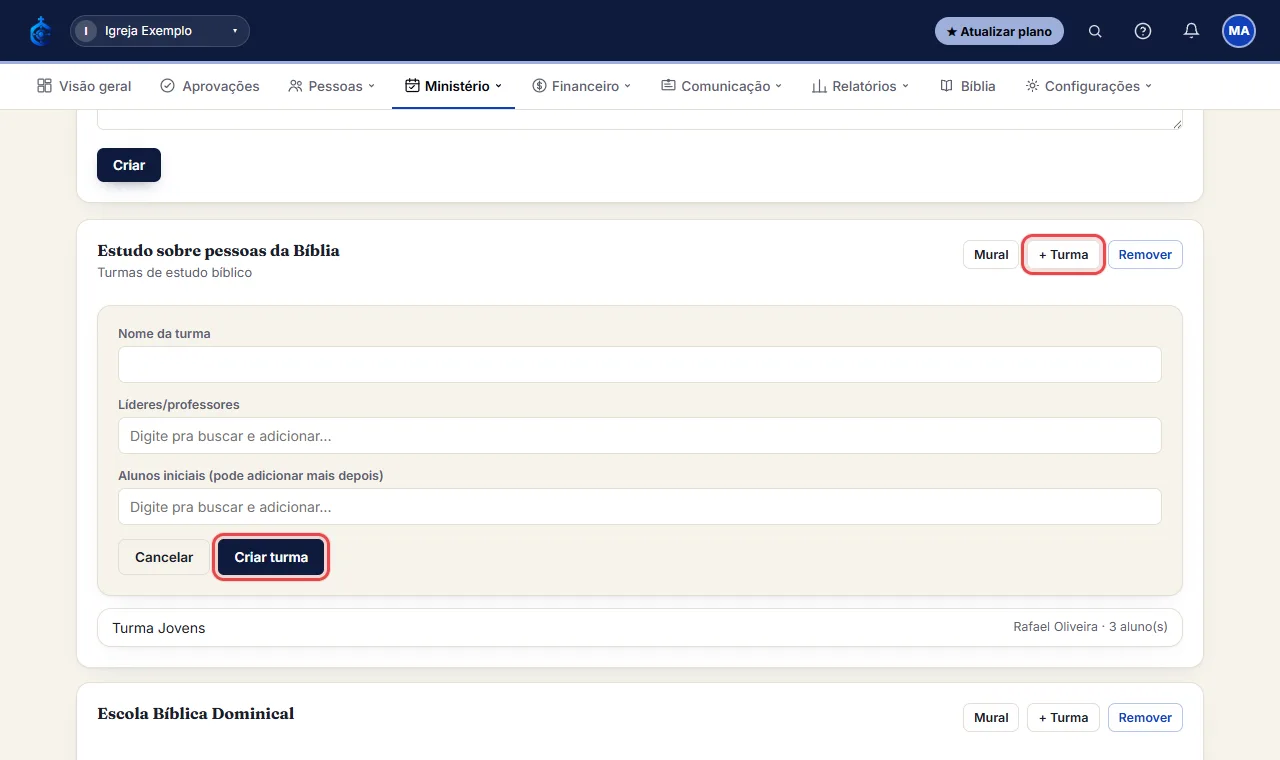Image resolution: width=1280 pixels, height=760 pixels.
Task: Click the textarea resize handle corner
Action: tap(1177, 124)
